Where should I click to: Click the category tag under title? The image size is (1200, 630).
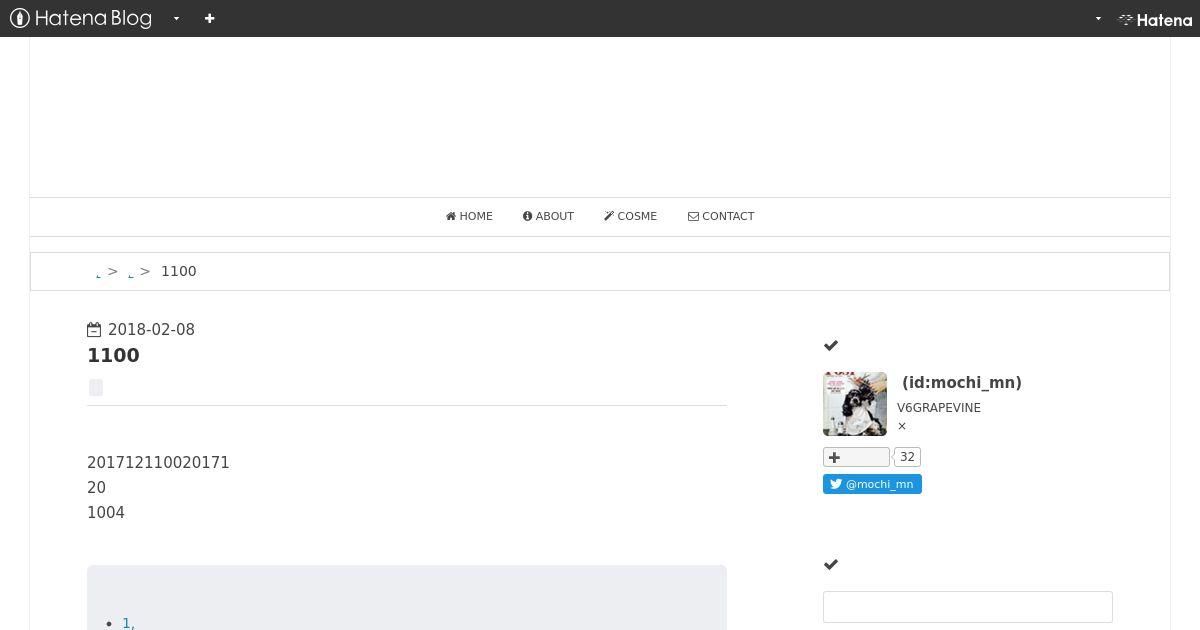tap(96, 387)
